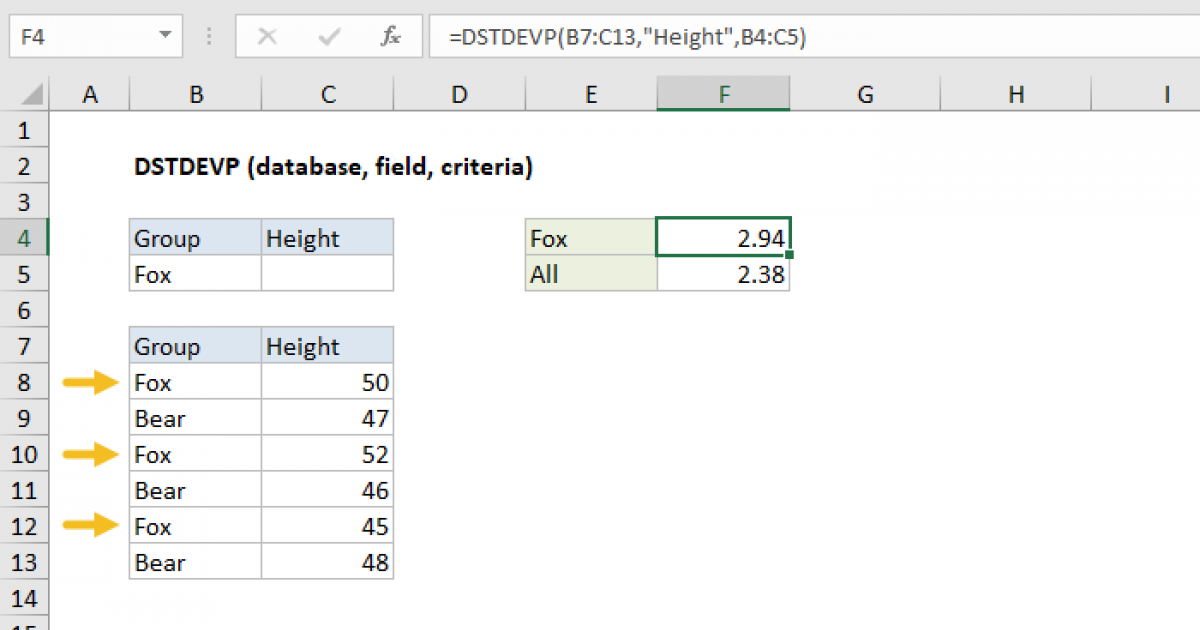Image resolution: width=1200 pixels, height=630 pixels.
Task: Select the cell showing result 2.38
Action: tap(723, 273)
